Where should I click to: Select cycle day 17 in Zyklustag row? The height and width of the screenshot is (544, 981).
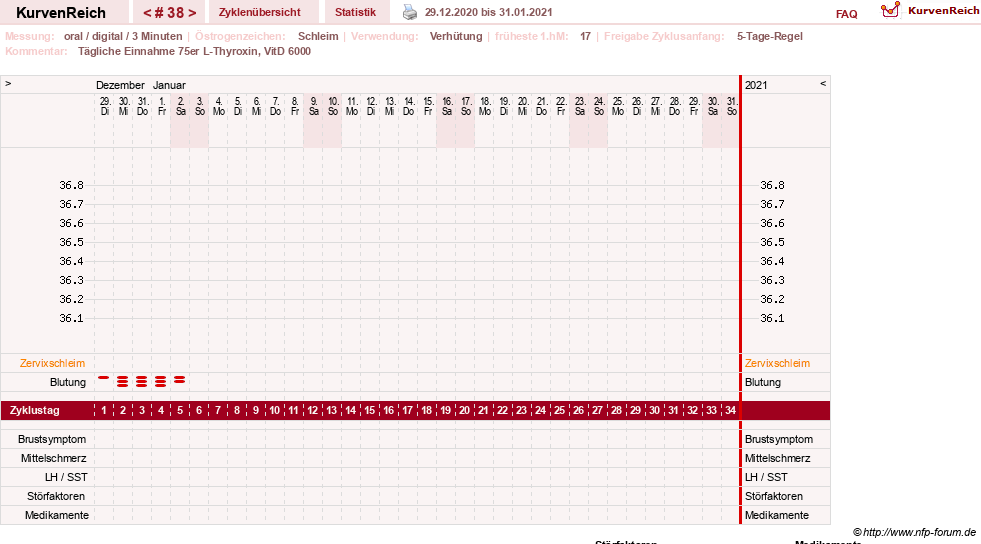coord(407,410)
